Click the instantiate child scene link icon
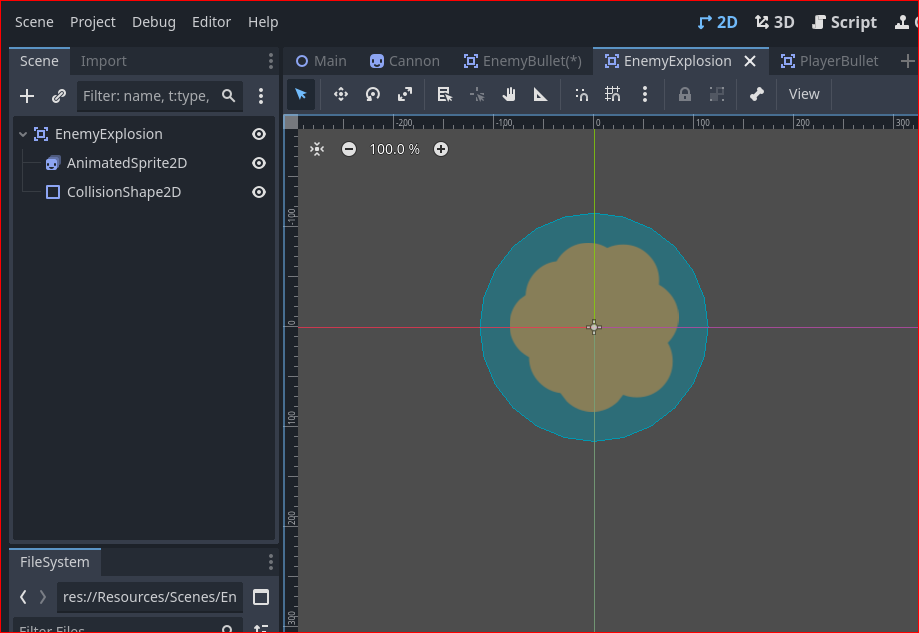Image resolution: width=919 pixels, height=633 pixels. pos(59,96)
